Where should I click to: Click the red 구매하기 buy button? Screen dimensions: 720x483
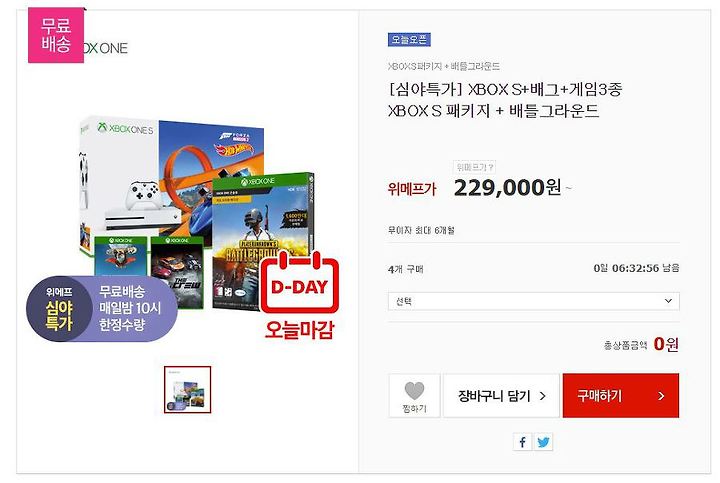[x=620, y=396]
